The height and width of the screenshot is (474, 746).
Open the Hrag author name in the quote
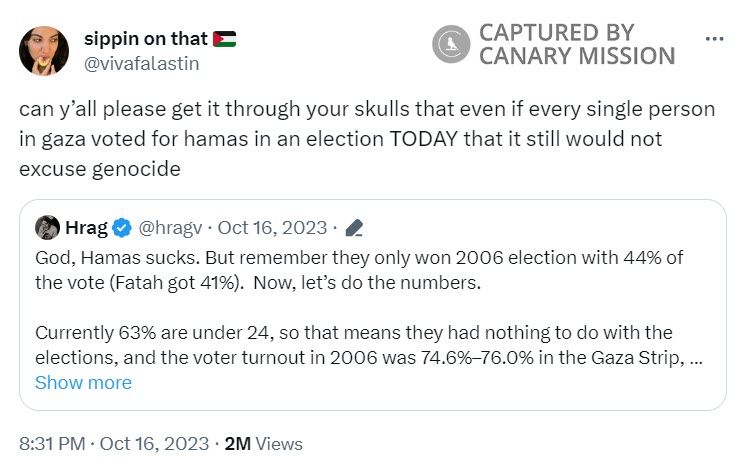(86, 227)
